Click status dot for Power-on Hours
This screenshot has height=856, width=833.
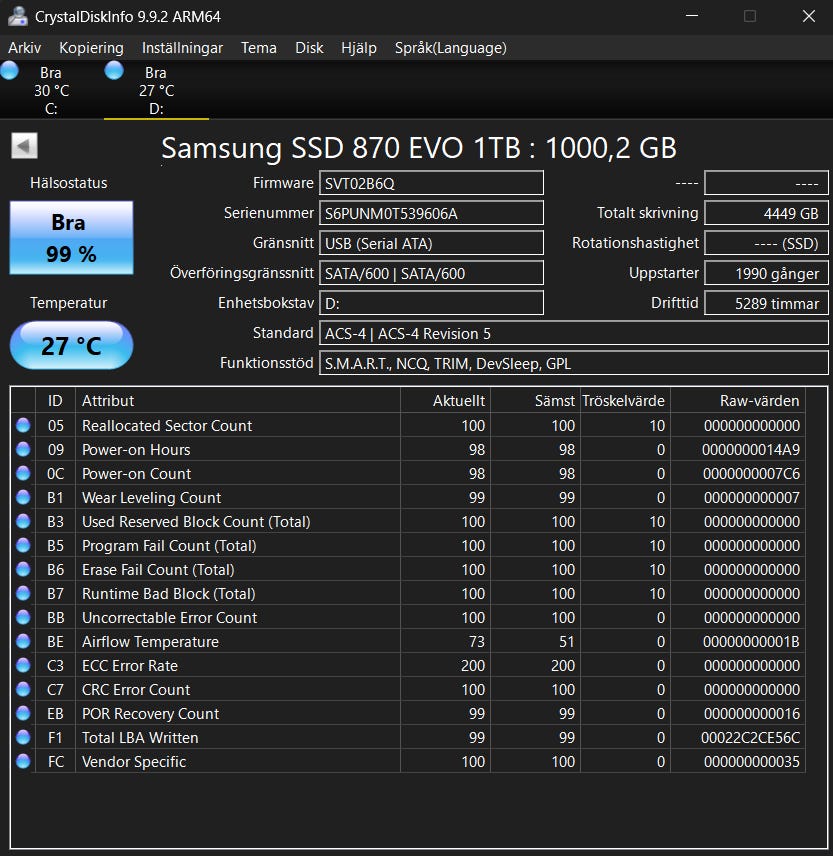coord(23,449)
